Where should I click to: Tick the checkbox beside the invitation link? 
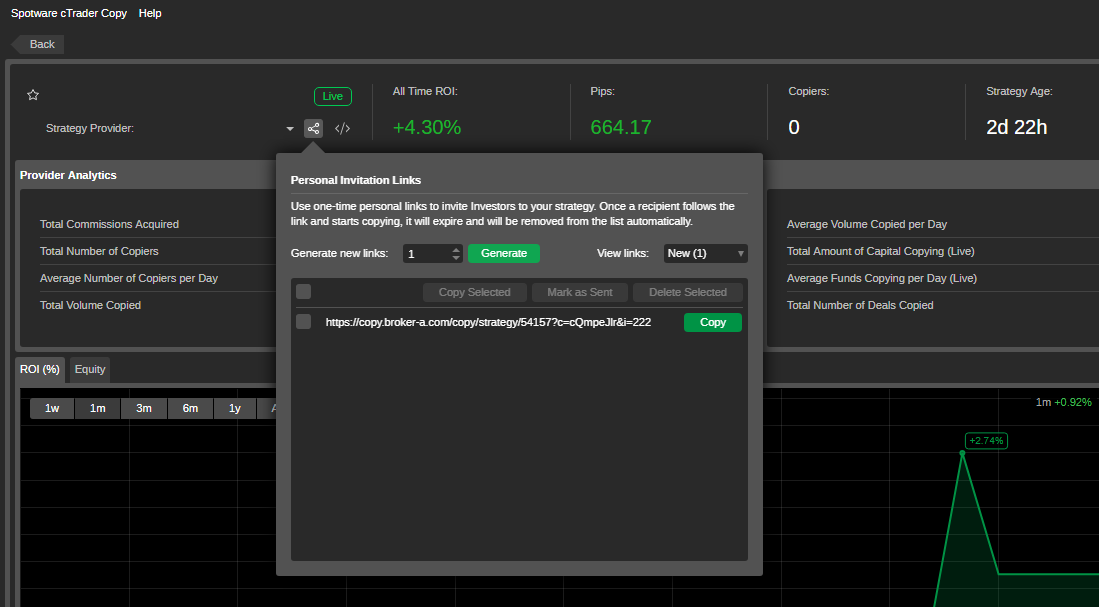click(x=303, y=322)
